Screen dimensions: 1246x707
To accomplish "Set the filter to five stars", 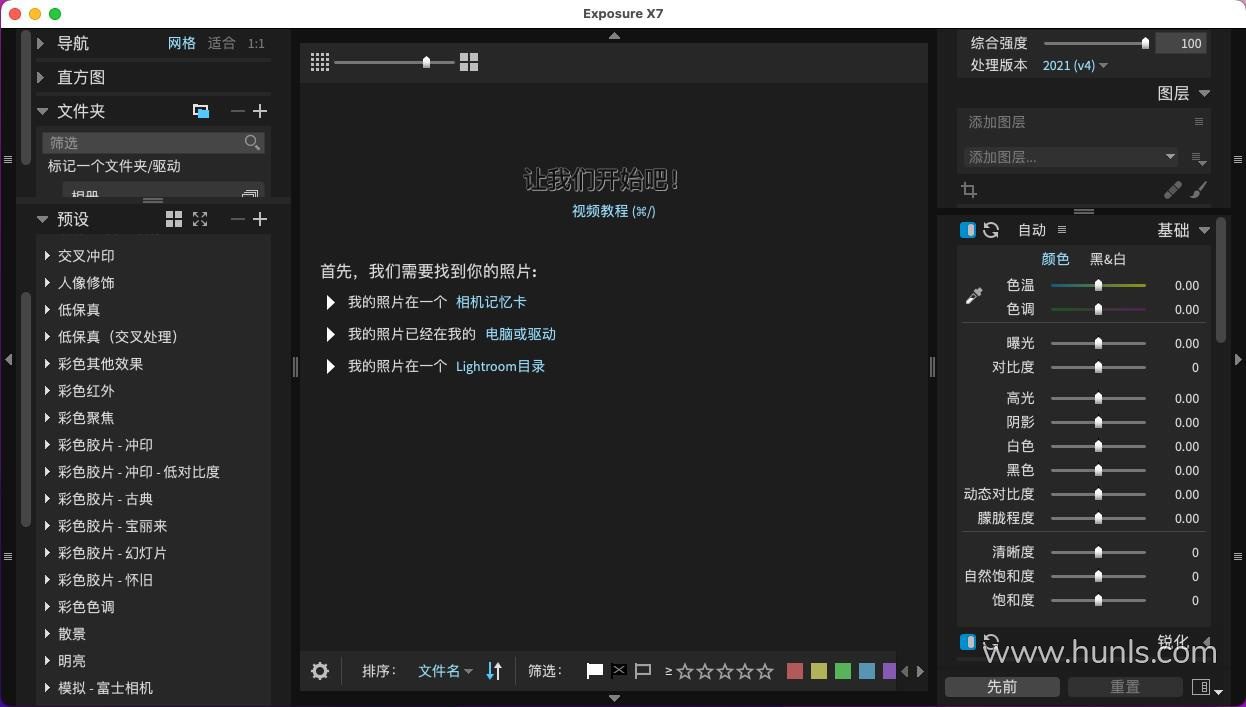I will [x=765, y=671].
